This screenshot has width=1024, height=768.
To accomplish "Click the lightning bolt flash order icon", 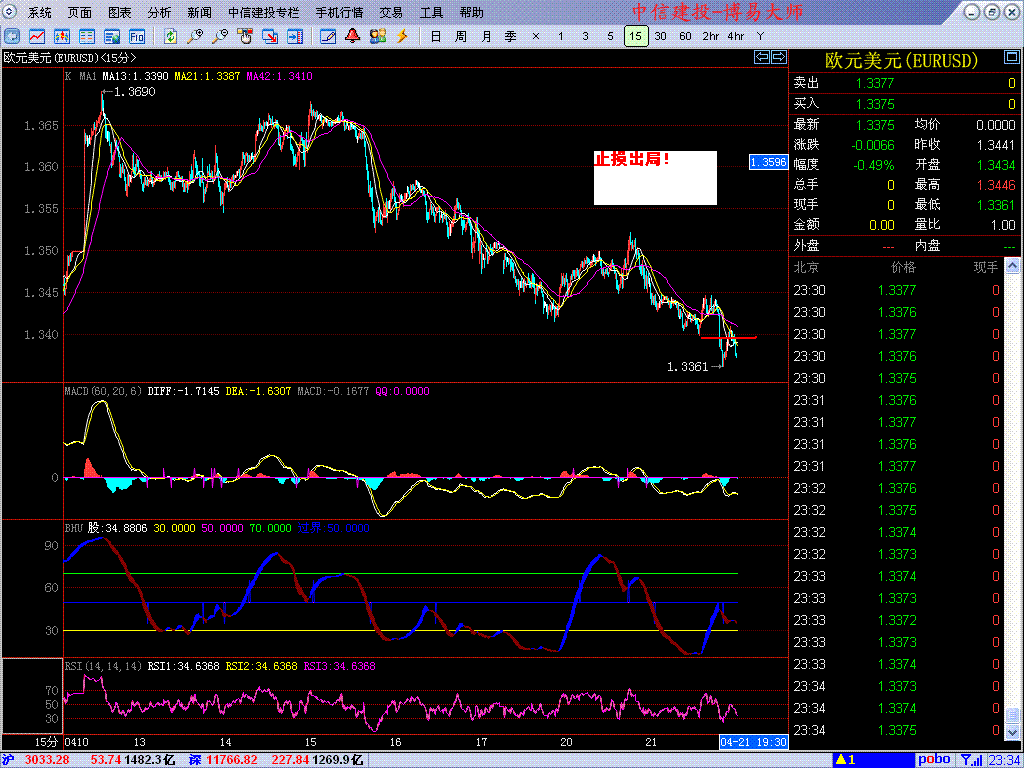I will (x=402, y=36).
